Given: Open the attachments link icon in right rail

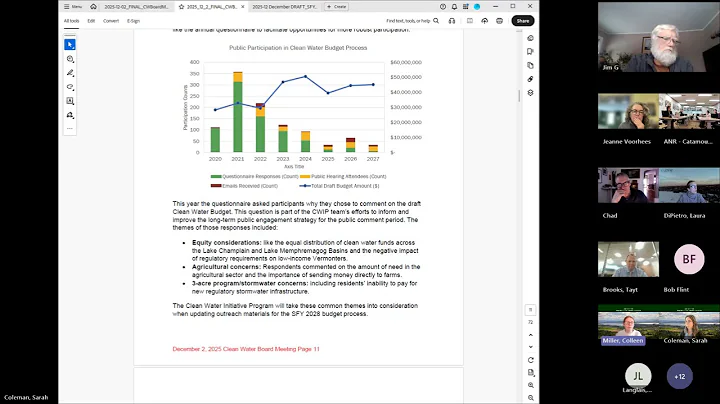Looking at the screenshot, I should pyautogui.click(x=530, y=79).
